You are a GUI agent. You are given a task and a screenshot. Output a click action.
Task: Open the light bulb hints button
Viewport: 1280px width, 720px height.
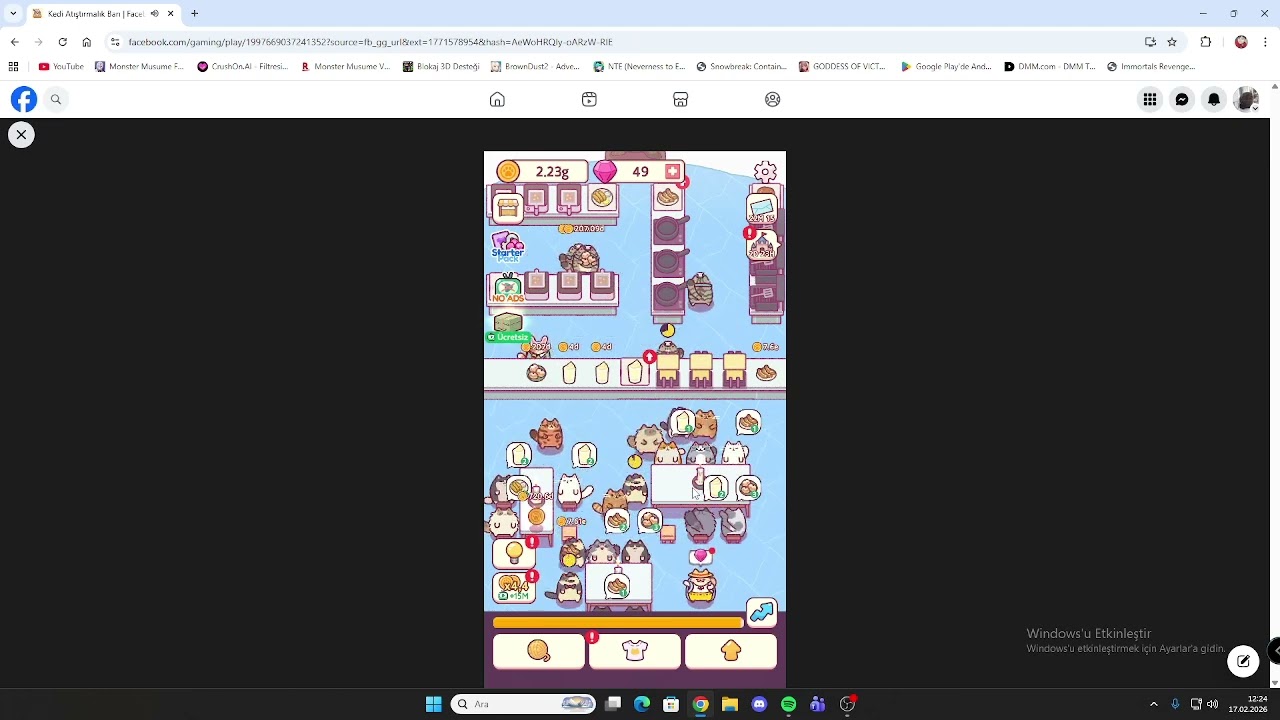point(514,552)
